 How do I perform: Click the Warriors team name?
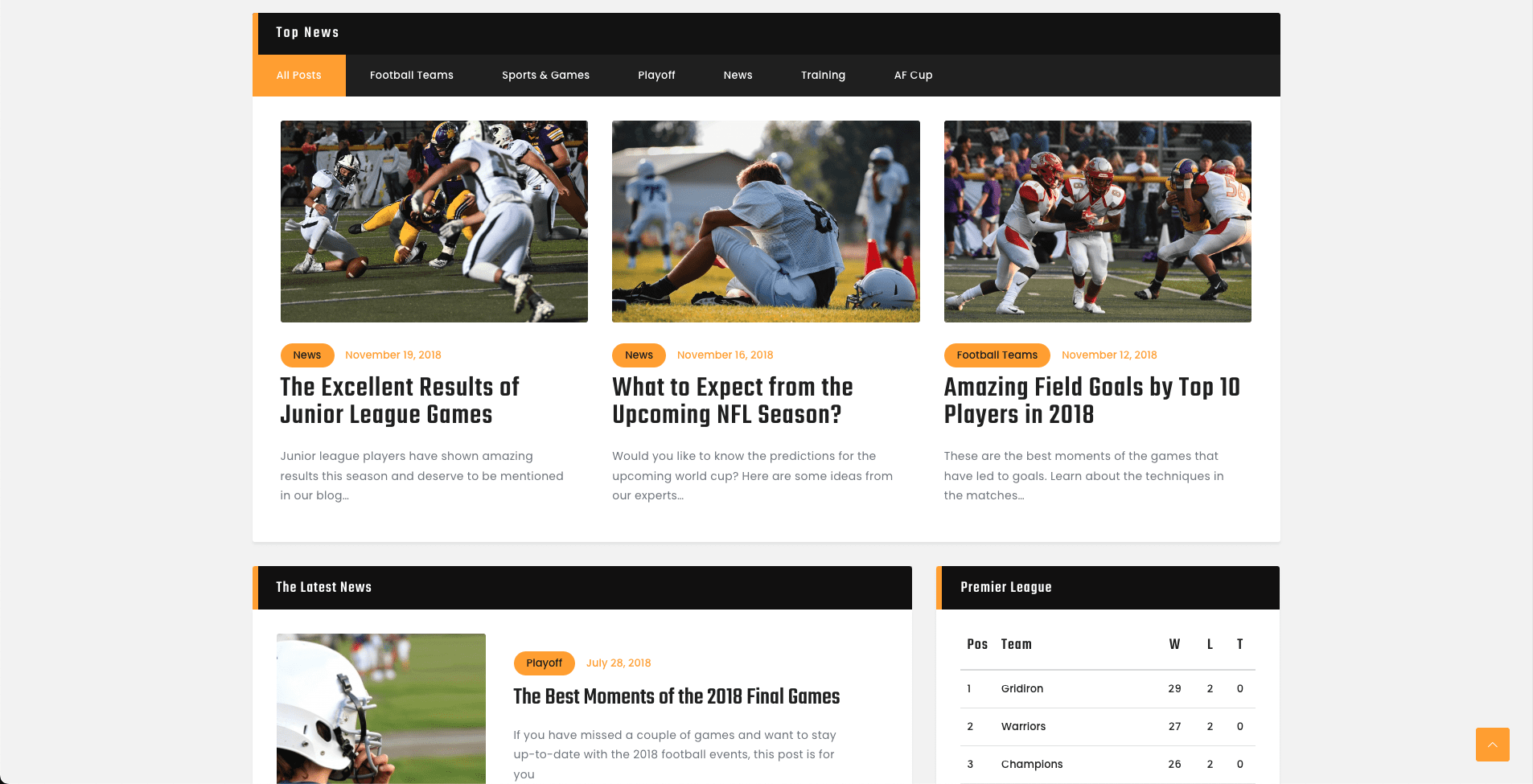[1023, 727]
